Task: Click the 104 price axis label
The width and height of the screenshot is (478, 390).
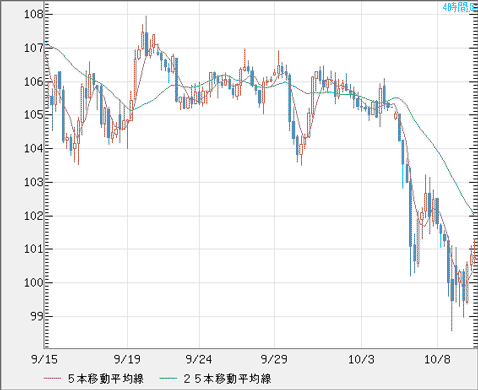Action: click(x=33, y=148)
